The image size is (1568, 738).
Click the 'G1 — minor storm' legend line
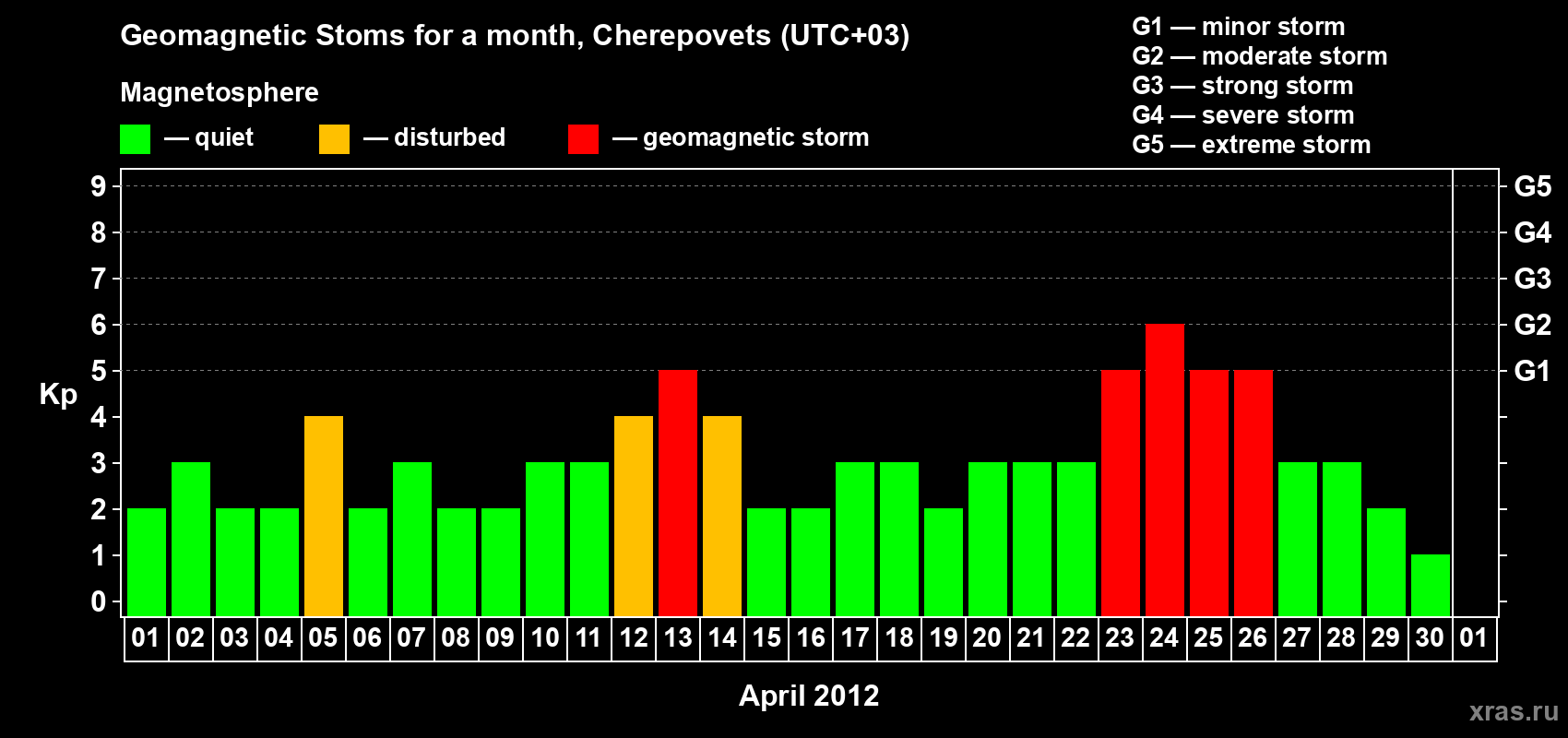1239,27
